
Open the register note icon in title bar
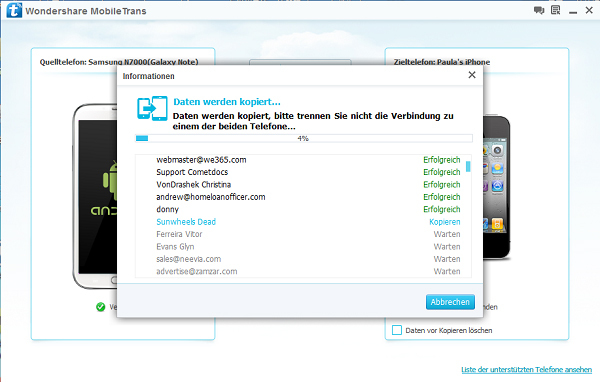tap(555, 10)
